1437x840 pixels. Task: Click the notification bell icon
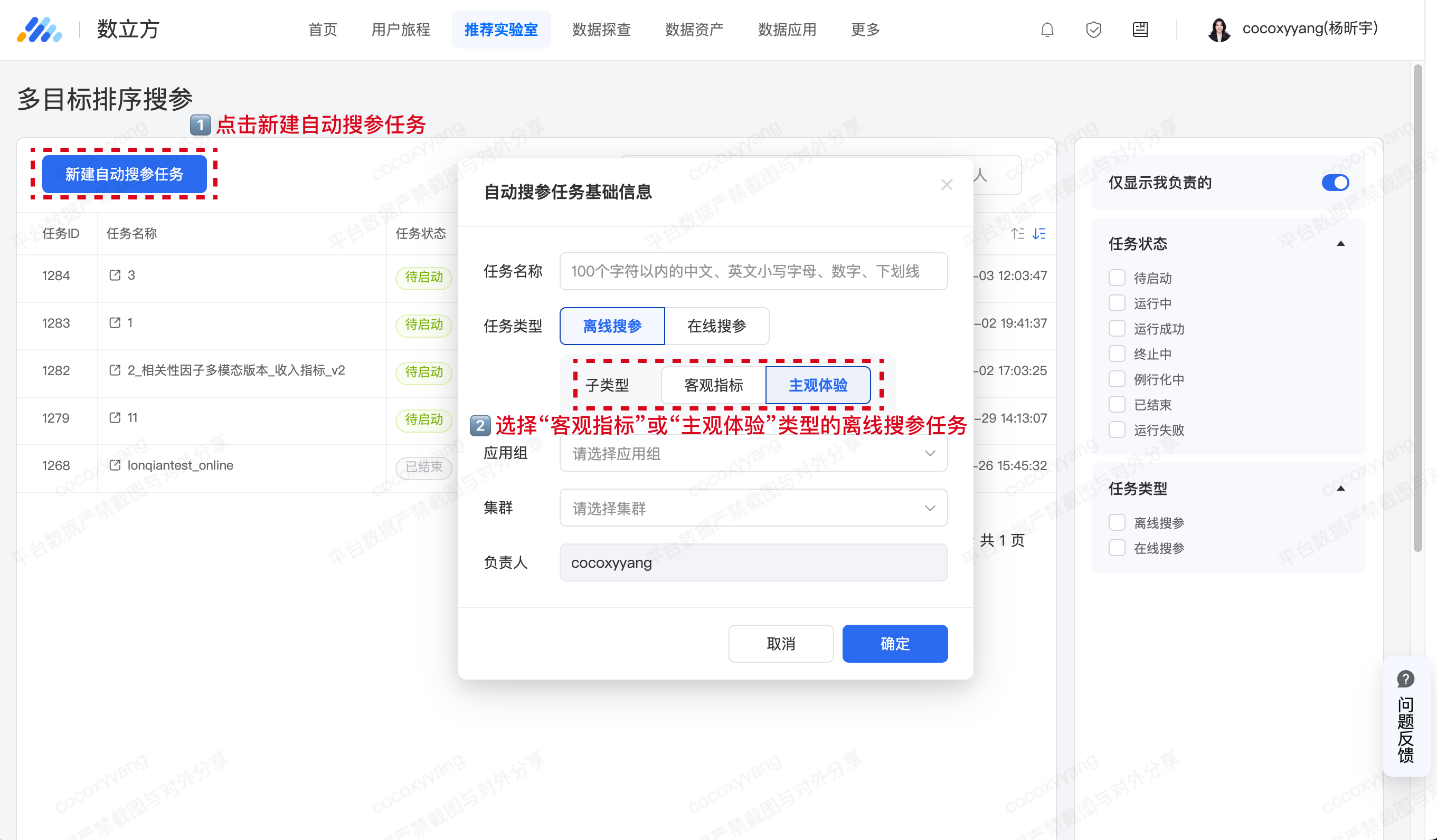tap(1047, 30)
